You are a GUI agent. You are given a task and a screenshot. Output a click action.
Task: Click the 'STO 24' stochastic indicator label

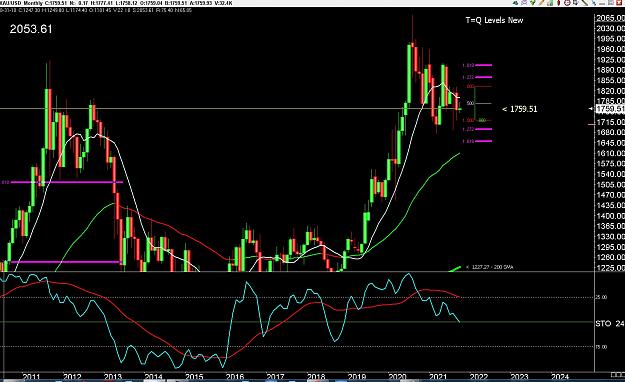[610, 323]
